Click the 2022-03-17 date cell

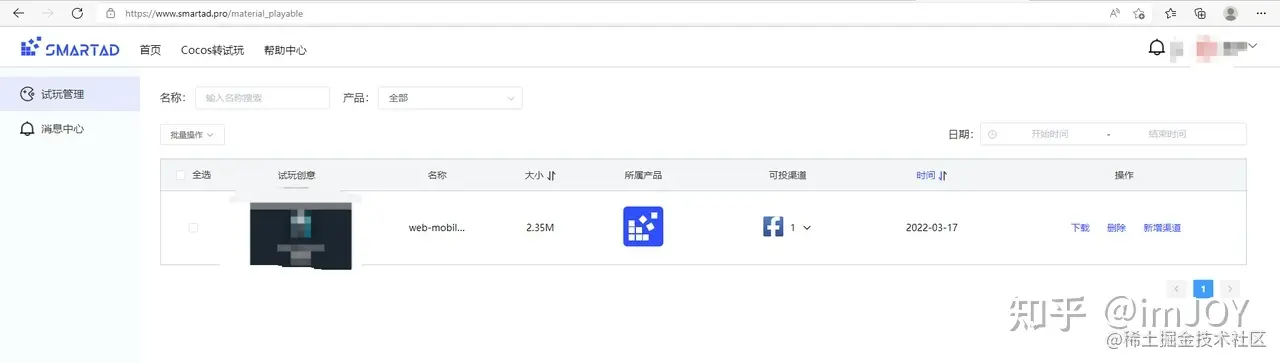(x=932, y=228)
